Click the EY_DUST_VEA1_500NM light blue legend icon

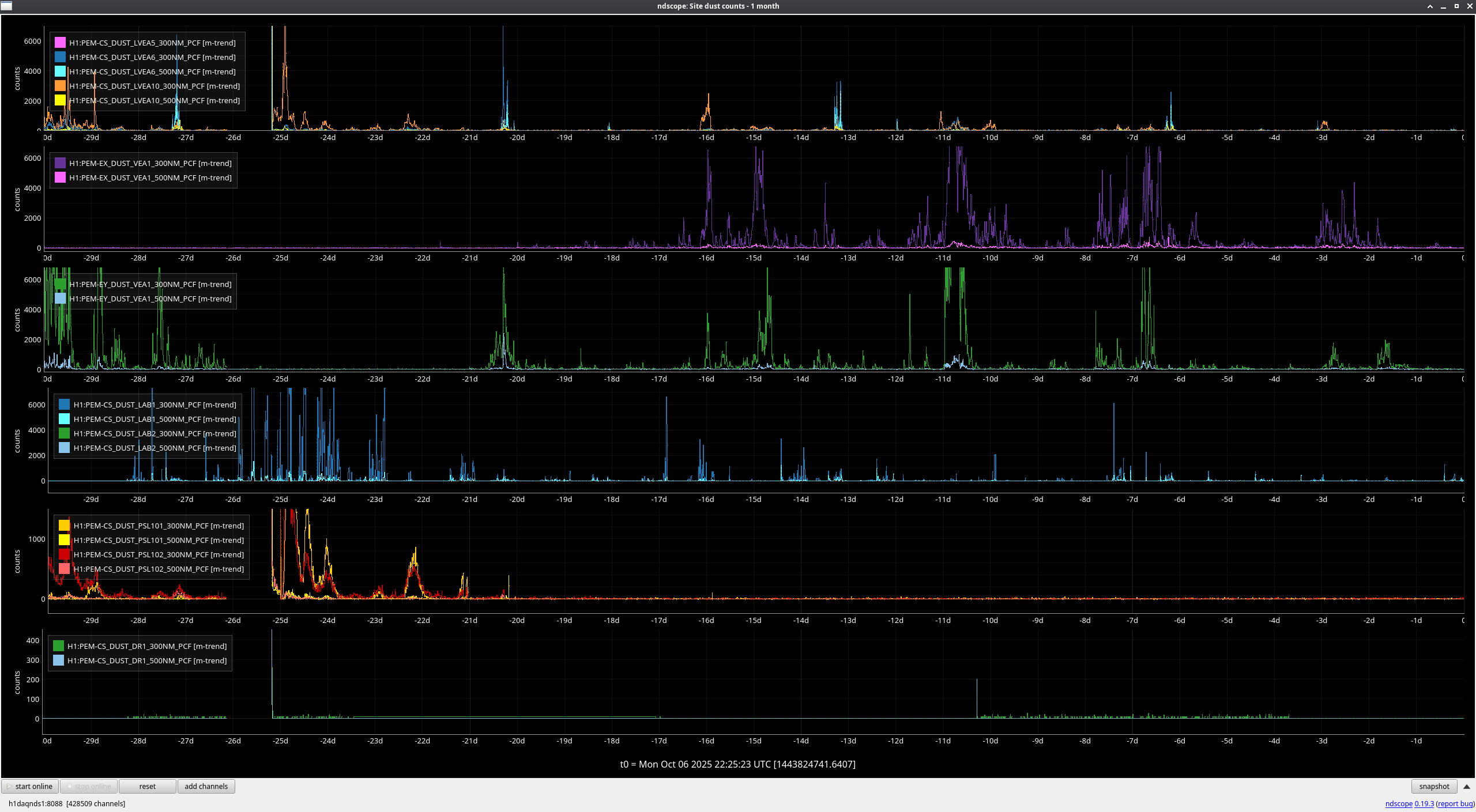click(60, 299)
